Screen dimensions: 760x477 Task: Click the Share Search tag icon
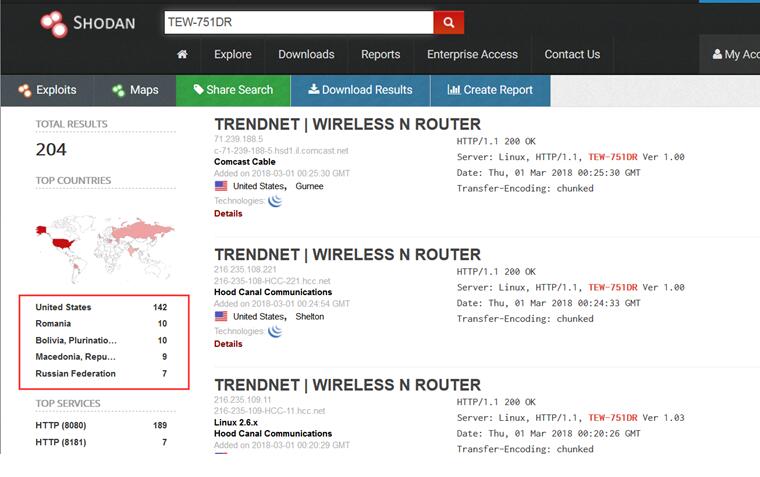pyautogui.click(x=198, y=89)
